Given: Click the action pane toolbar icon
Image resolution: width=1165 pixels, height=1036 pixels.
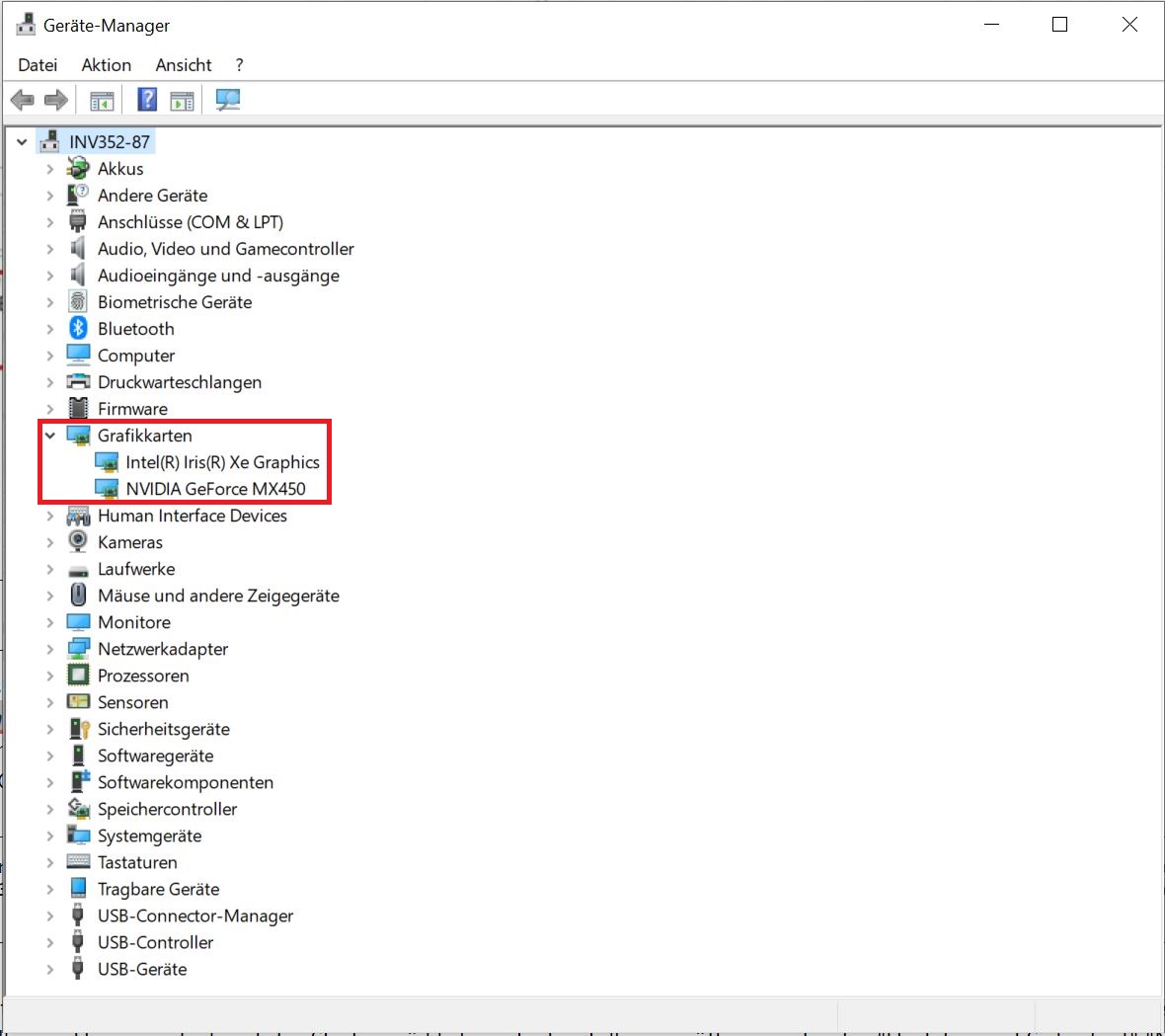Looking at the screenshot, I should point(182,101).
